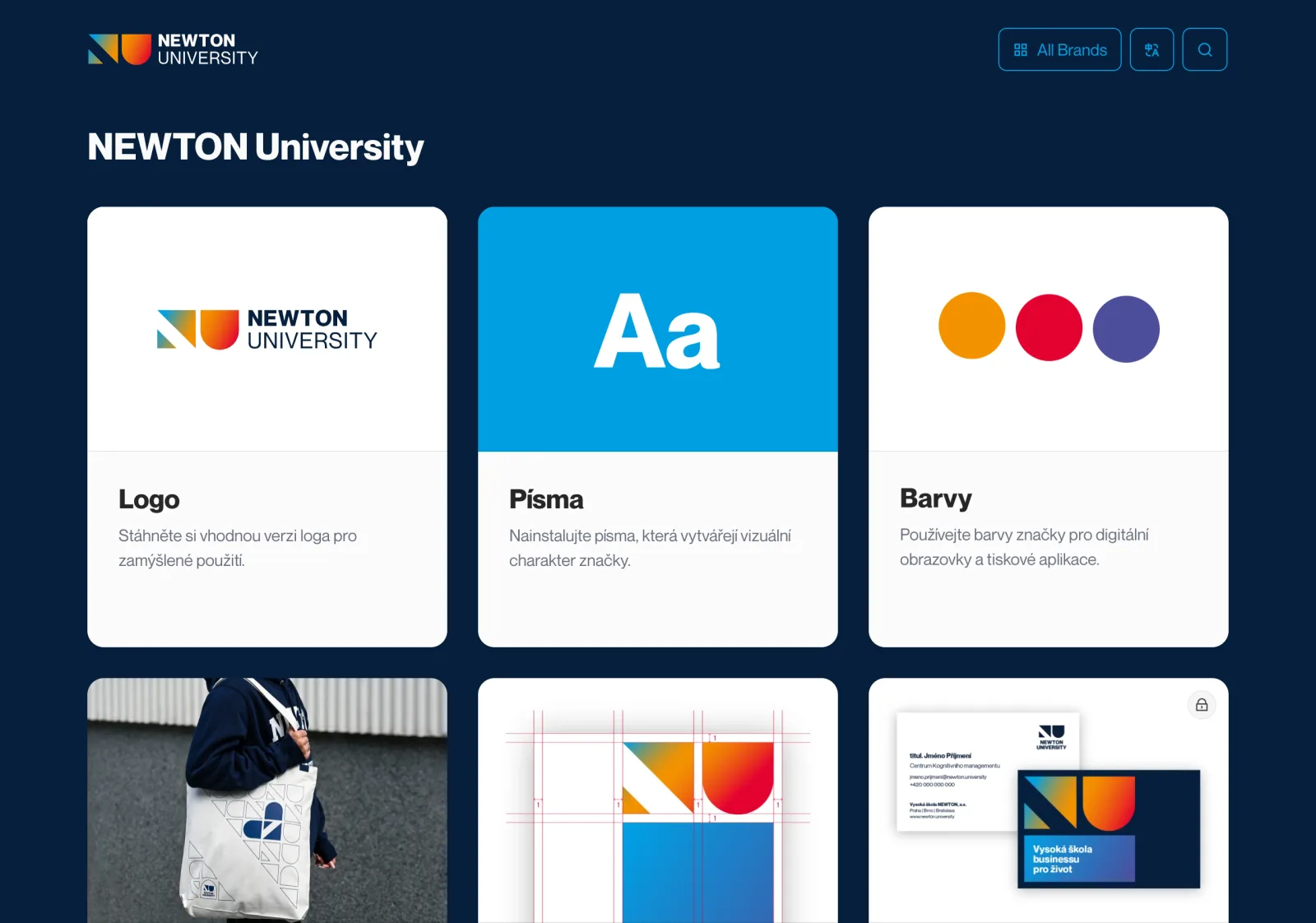Click the language translate icon button
This screenshot has width=1316, height=923.
[1151, 49]
